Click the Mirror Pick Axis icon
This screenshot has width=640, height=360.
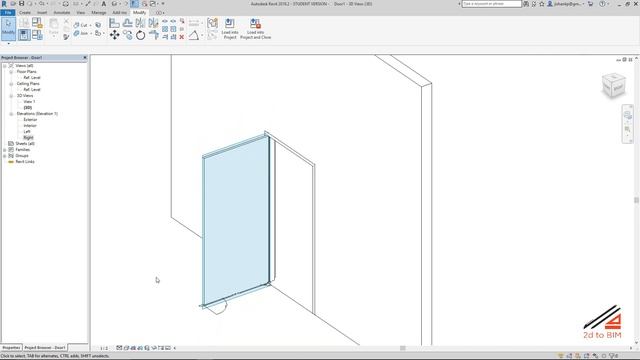pyautogui.click(x=140, y=23)
